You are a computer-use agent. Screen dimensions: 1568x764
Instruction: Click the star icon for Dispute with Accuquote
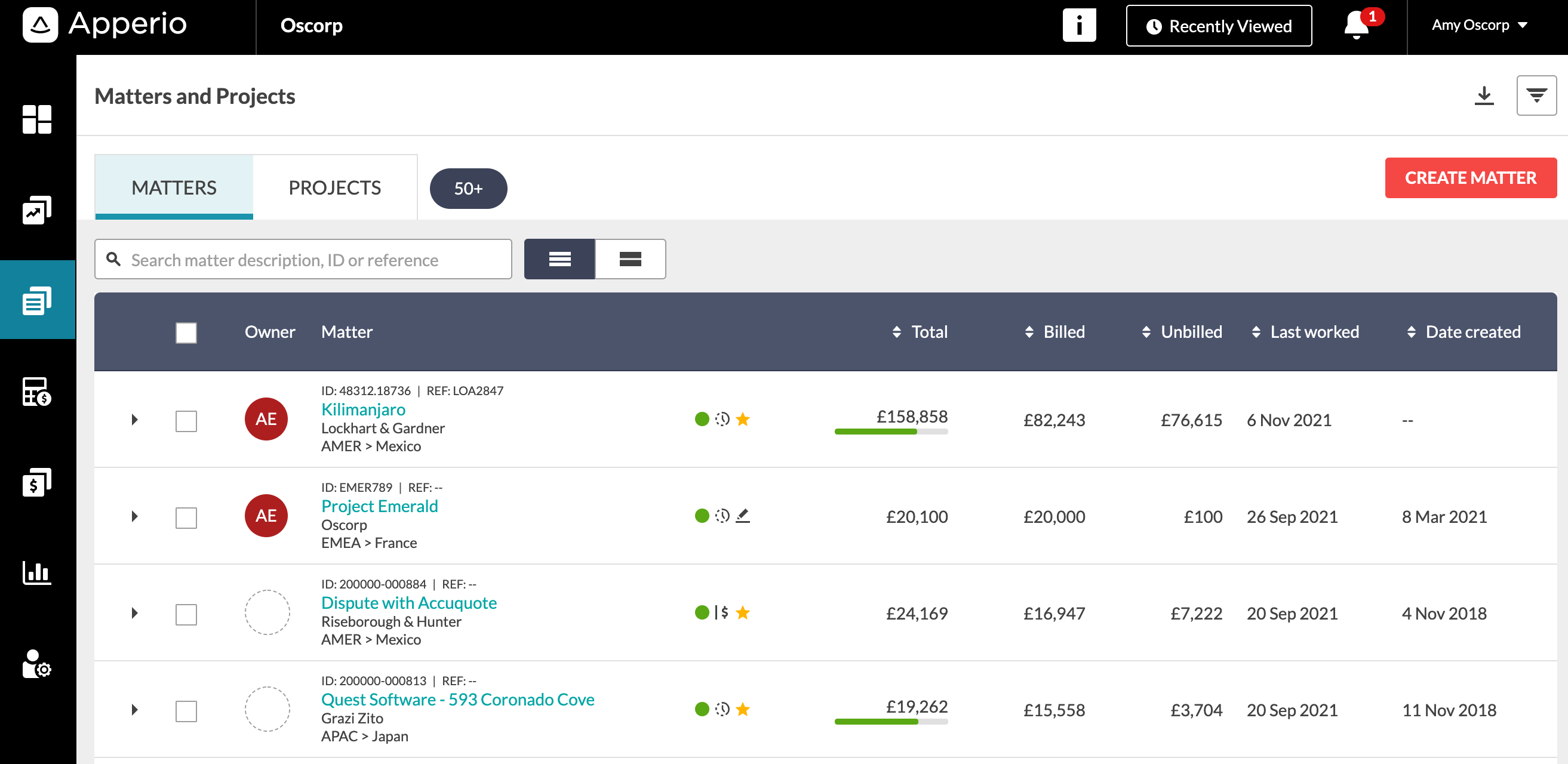(743, 612)
